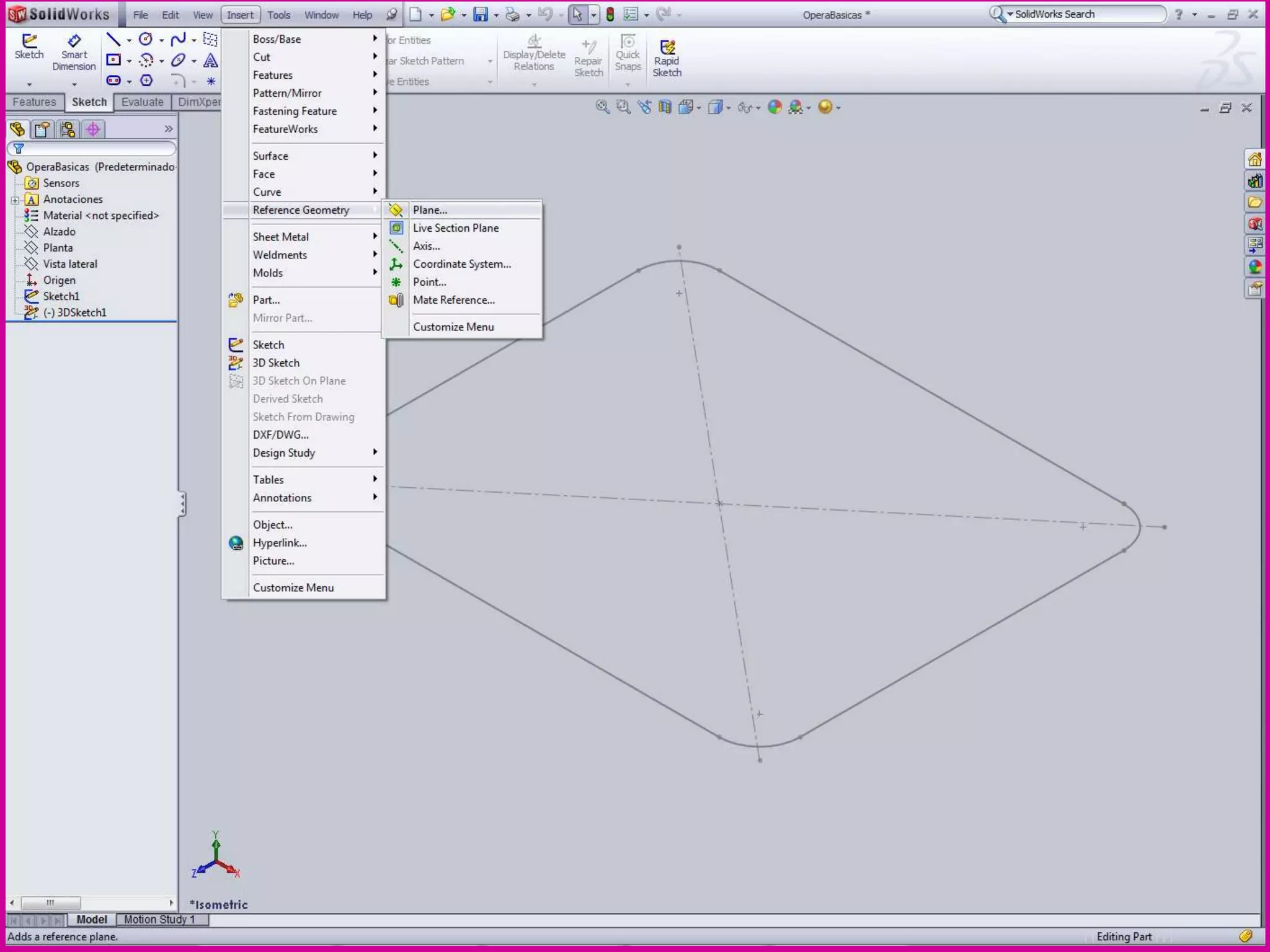Switch to the Evaluate tab
The width and height of the screenshot is (1270, 952).
[x=142, y=102]
